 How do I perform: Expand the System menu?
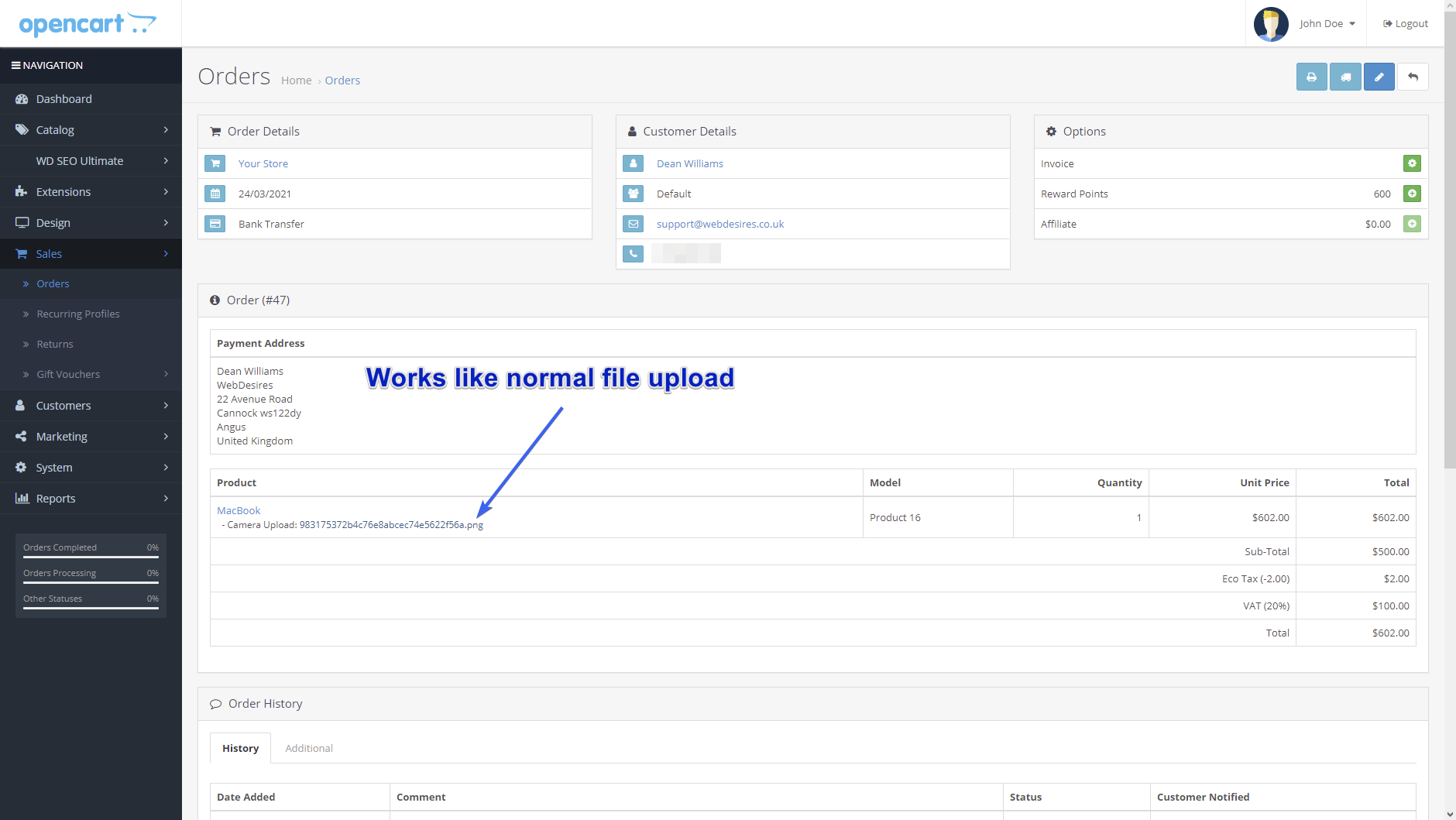point(91,468)
